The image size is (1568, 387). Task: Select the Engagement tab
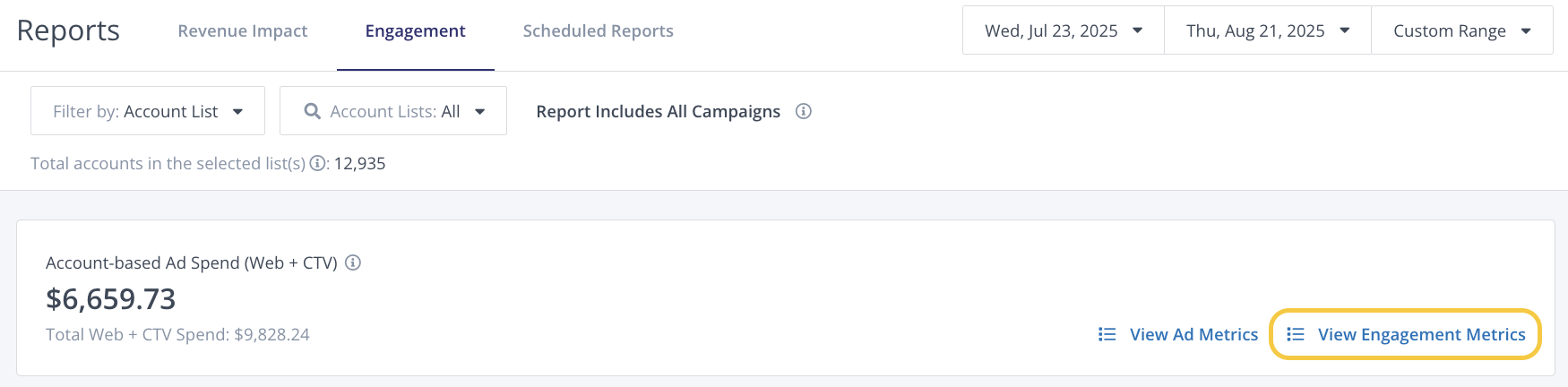(x=415, y=31)
